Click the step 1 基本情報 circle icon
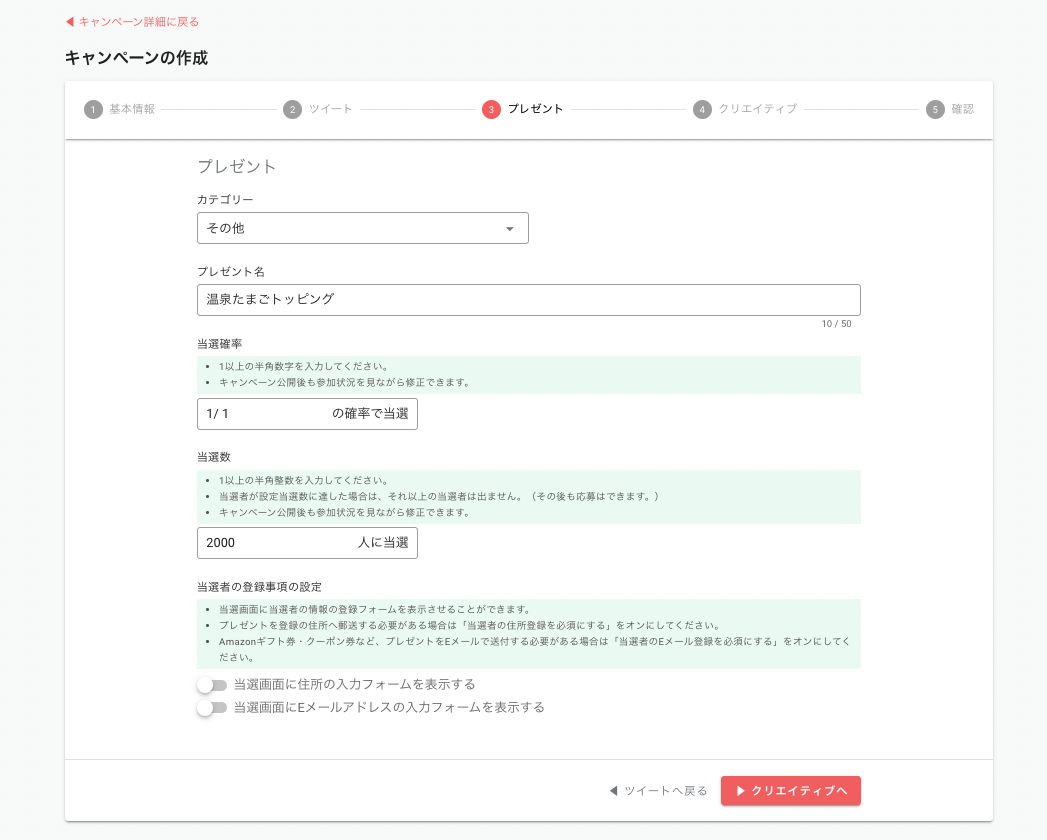 (x=91, y=110)
